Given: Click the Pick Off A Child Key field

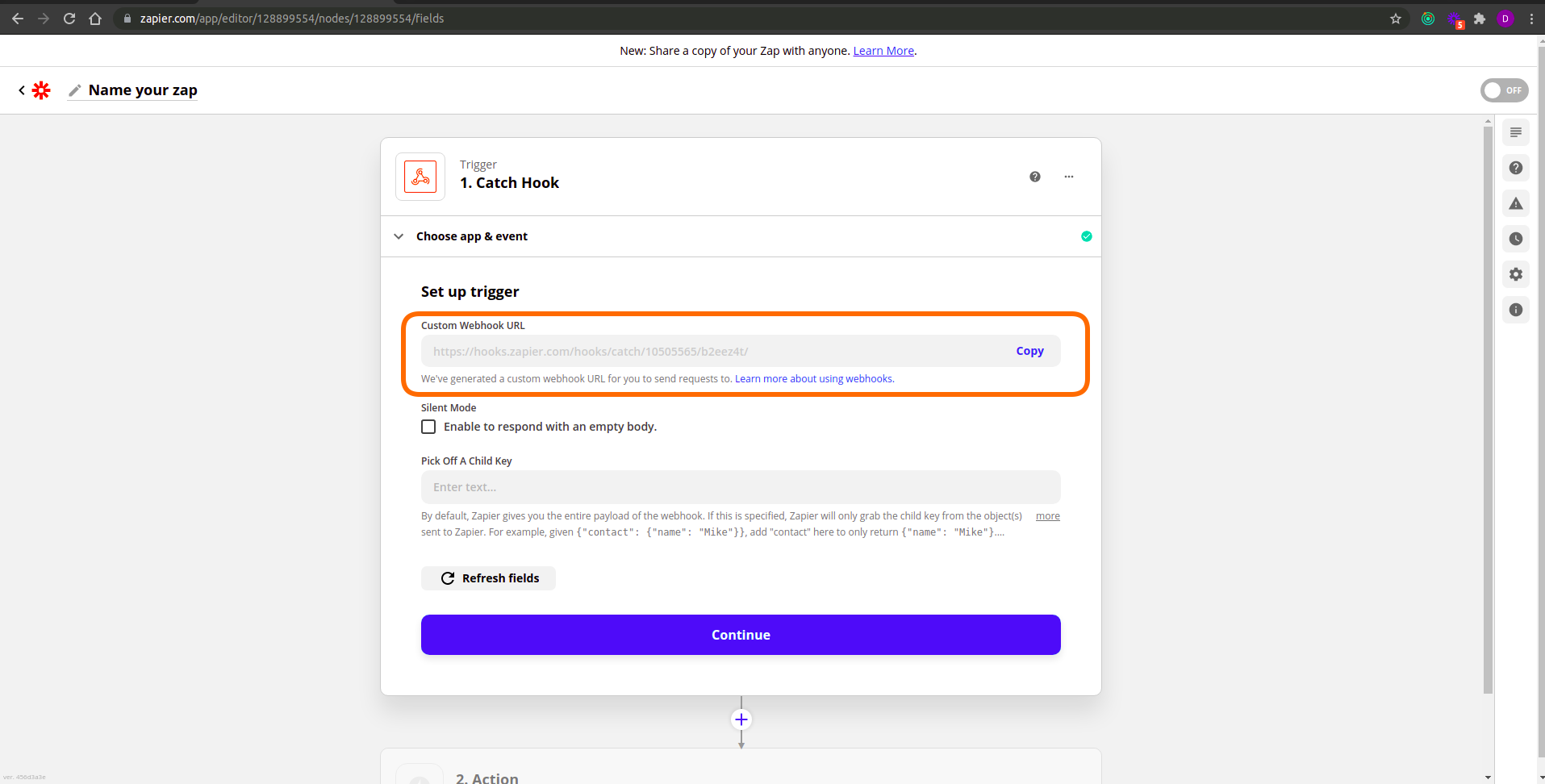Looking at the screenshot, I should tap(741, 487).
